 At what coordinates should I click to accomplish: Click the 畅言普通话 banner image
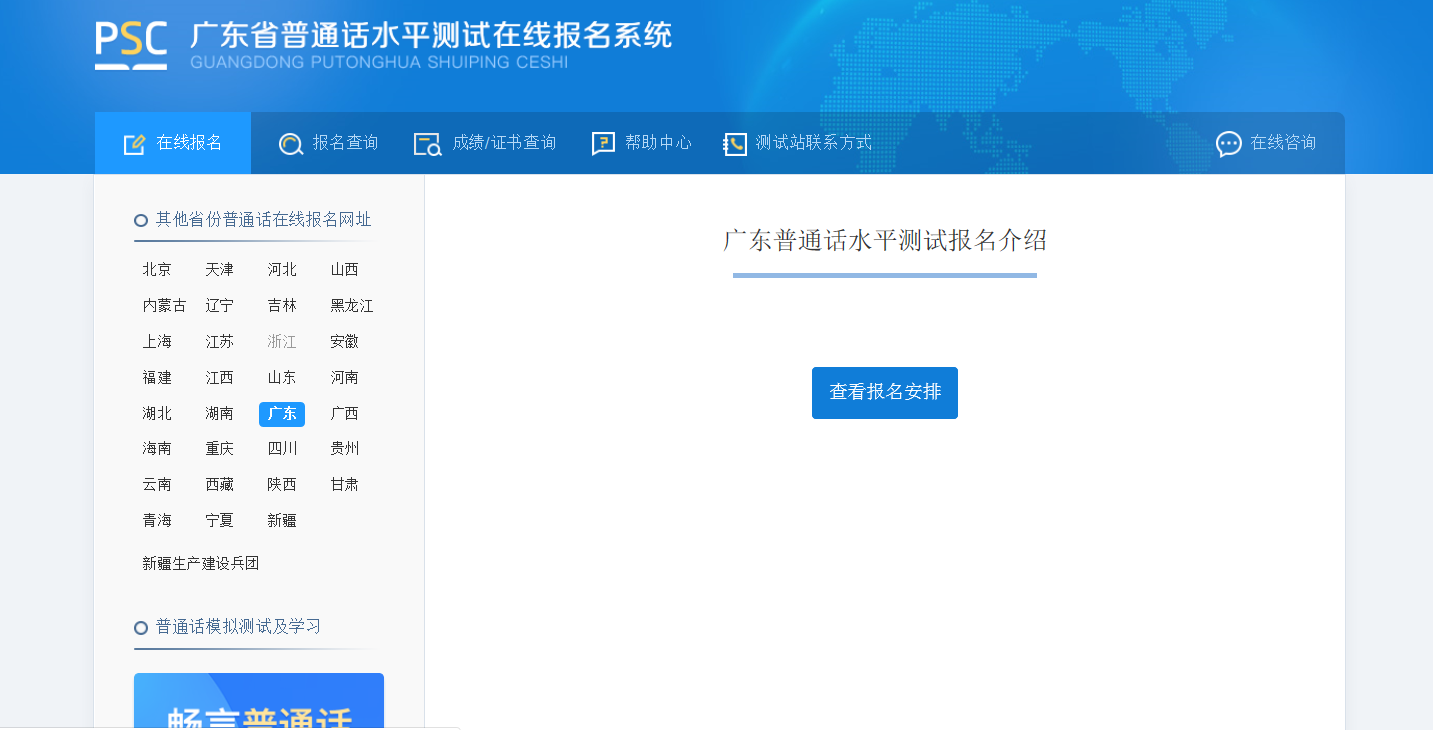(x=259, y=703)
